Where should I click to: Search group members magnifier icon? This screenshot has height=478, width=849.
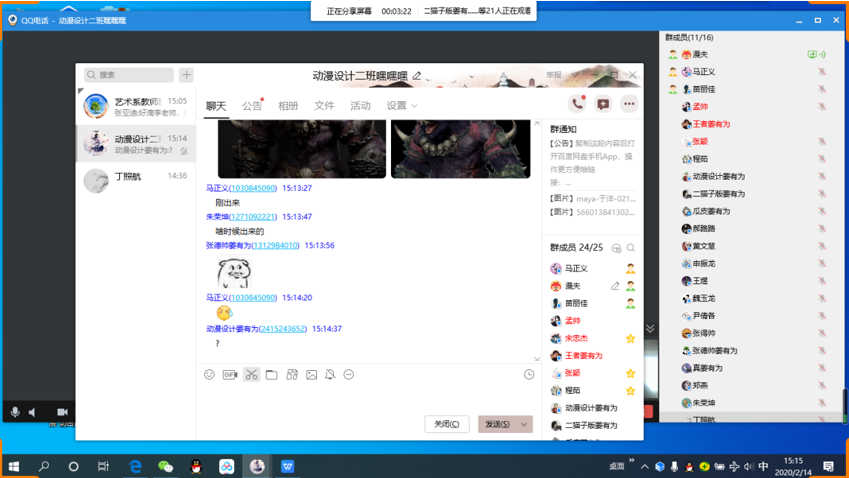pyautogui.click(x=631, y=248)
